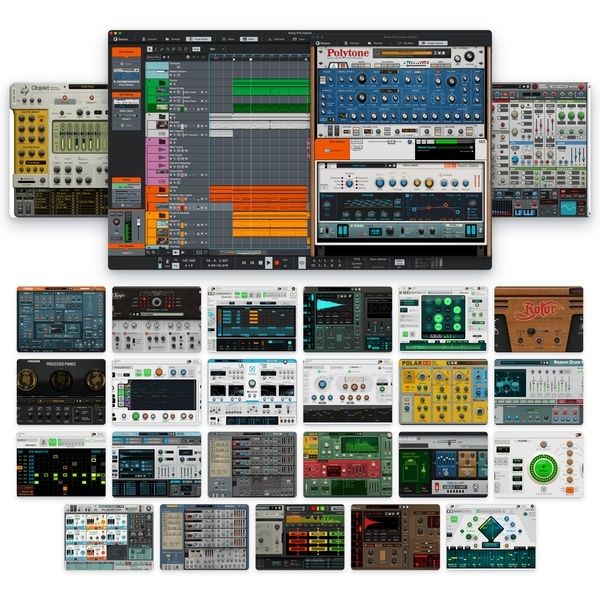This screenshot has width=600, height=600.
Task: Open the Browser button in detached rack window
Action: 375,43
